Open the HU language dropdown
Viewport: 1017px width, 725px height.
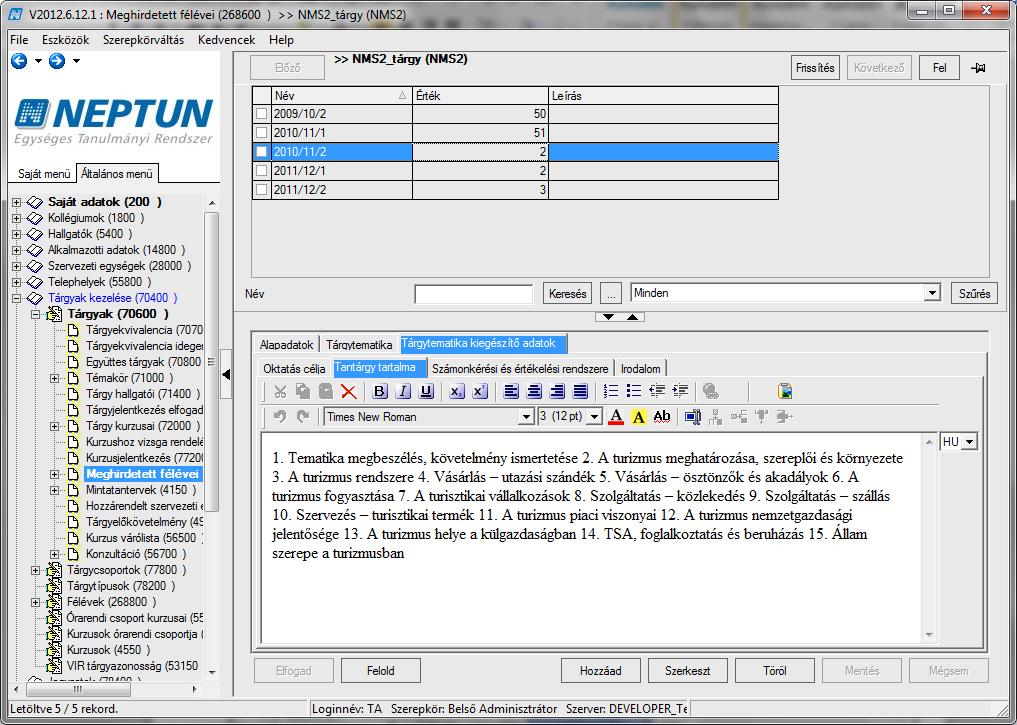pos(969,442)
